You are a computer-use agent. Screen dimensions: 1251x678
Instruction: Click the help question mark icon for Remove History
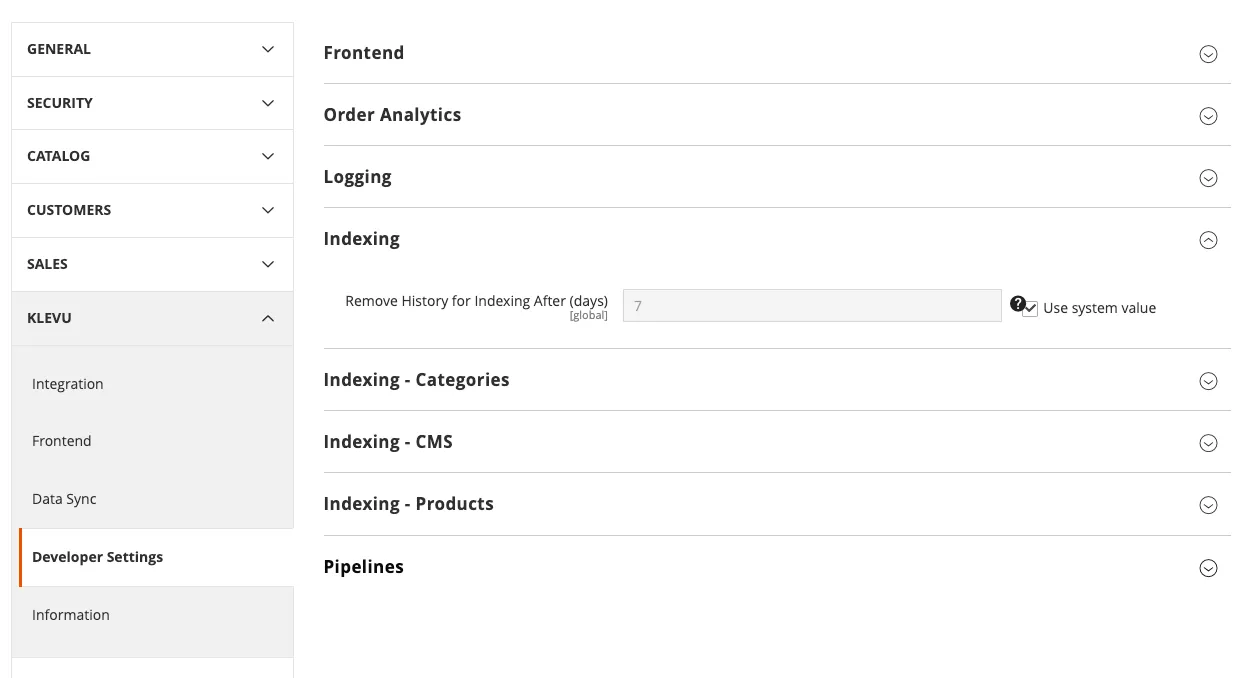coord(1017,303)
